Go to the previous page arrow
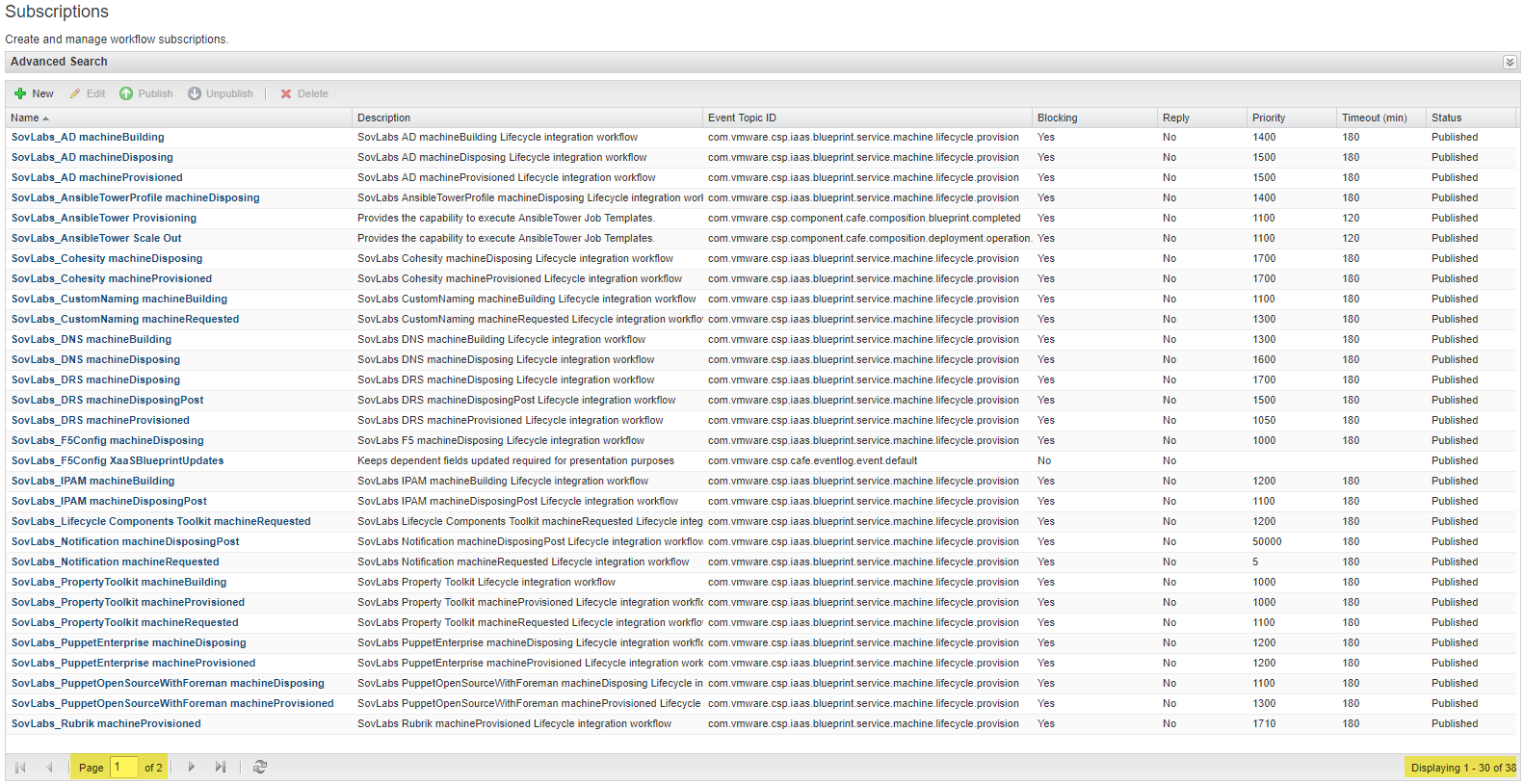Viewport: 1524px width, 784px height. pos(49,767)
